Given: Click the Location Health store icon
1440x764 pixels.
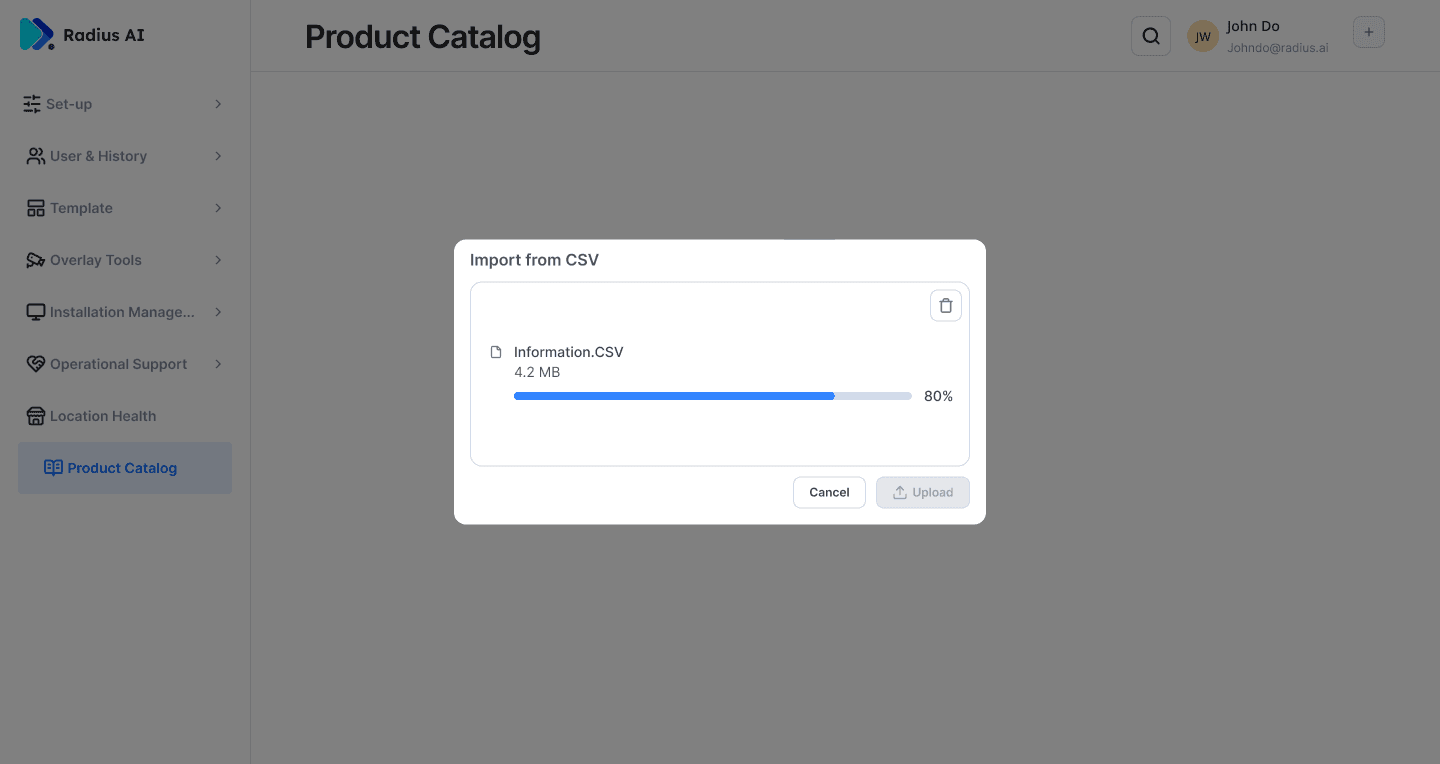Looking at the screenshot, I should (x=35, y=416).
